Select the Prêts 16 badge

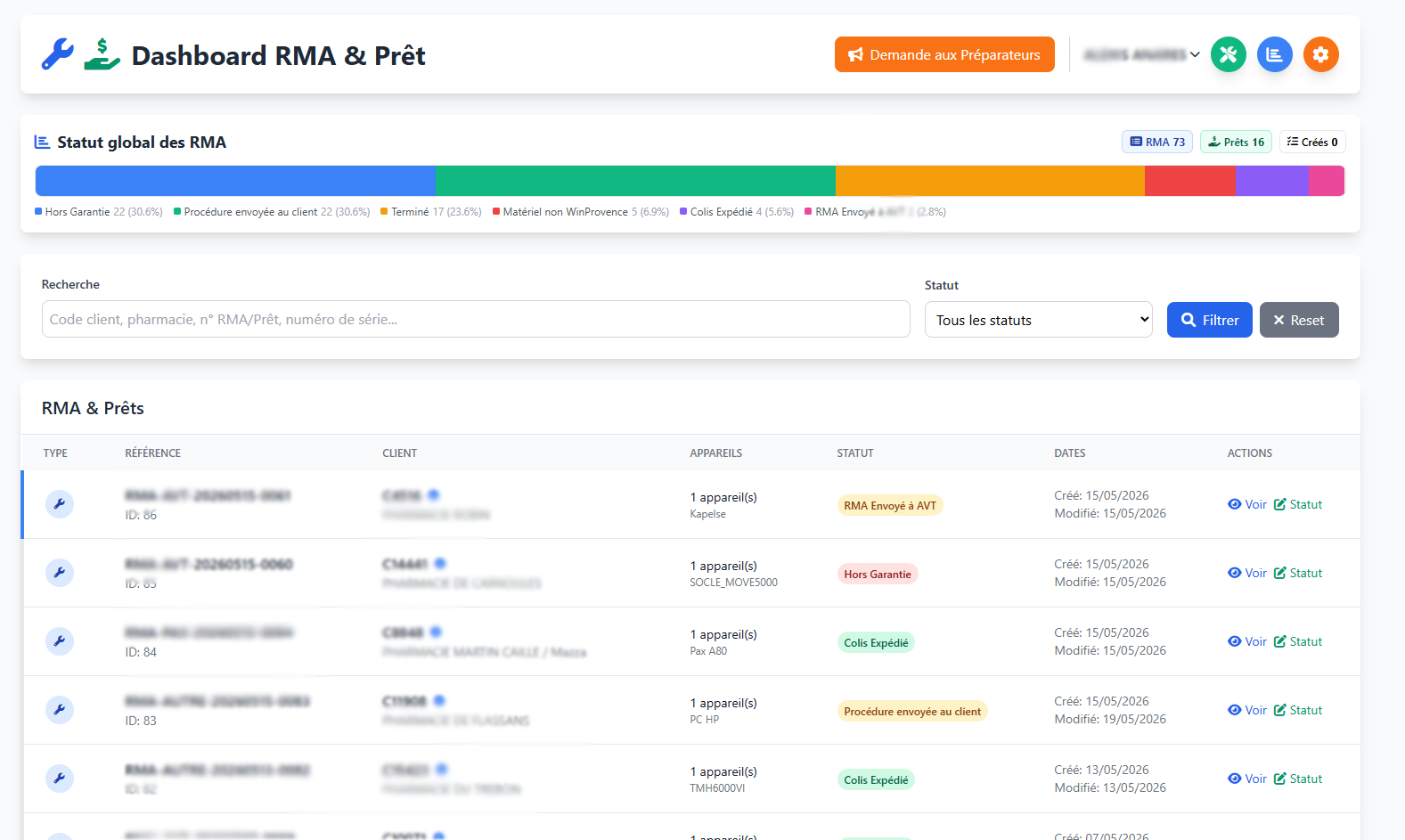coord(1236,142)
